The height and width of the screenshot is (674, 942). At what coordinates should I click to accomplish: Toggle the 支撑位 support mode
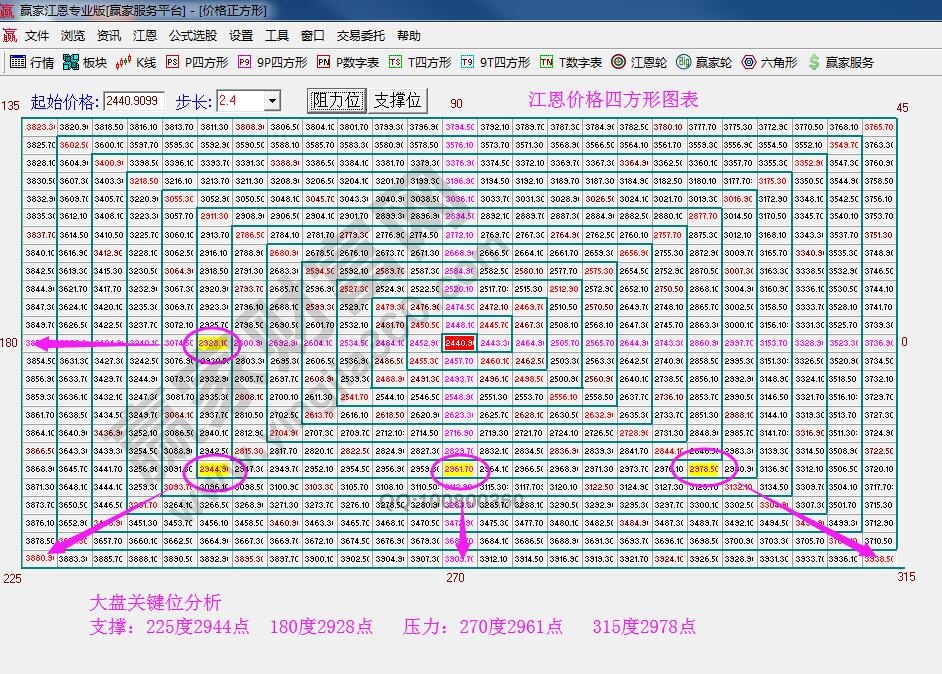tap(393, 101)
